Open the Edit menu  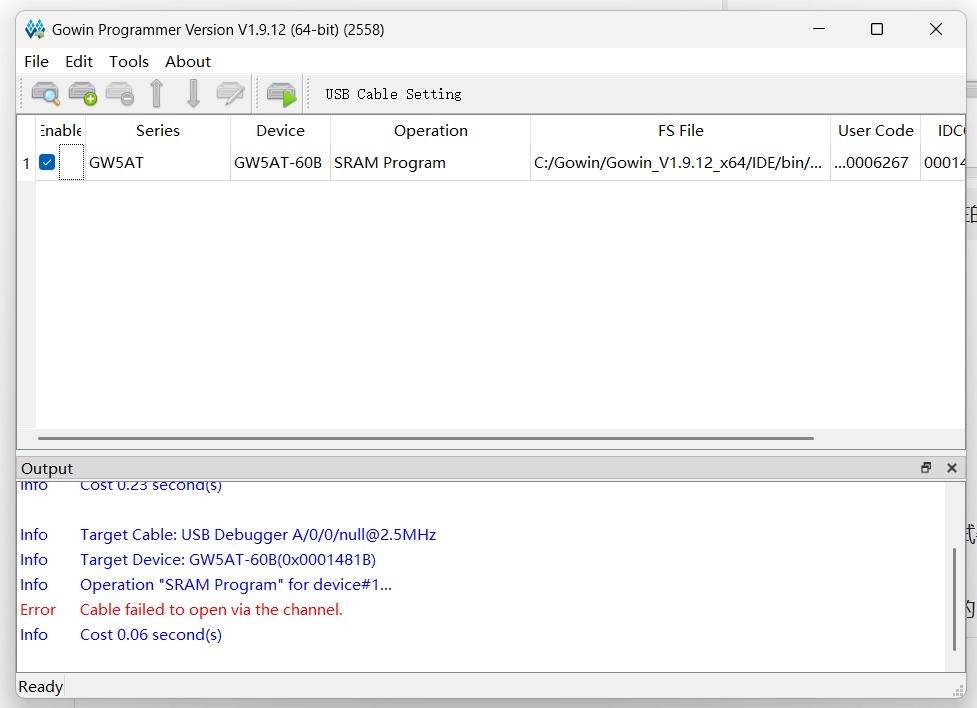pyautogui.click(x=79, y=61)
